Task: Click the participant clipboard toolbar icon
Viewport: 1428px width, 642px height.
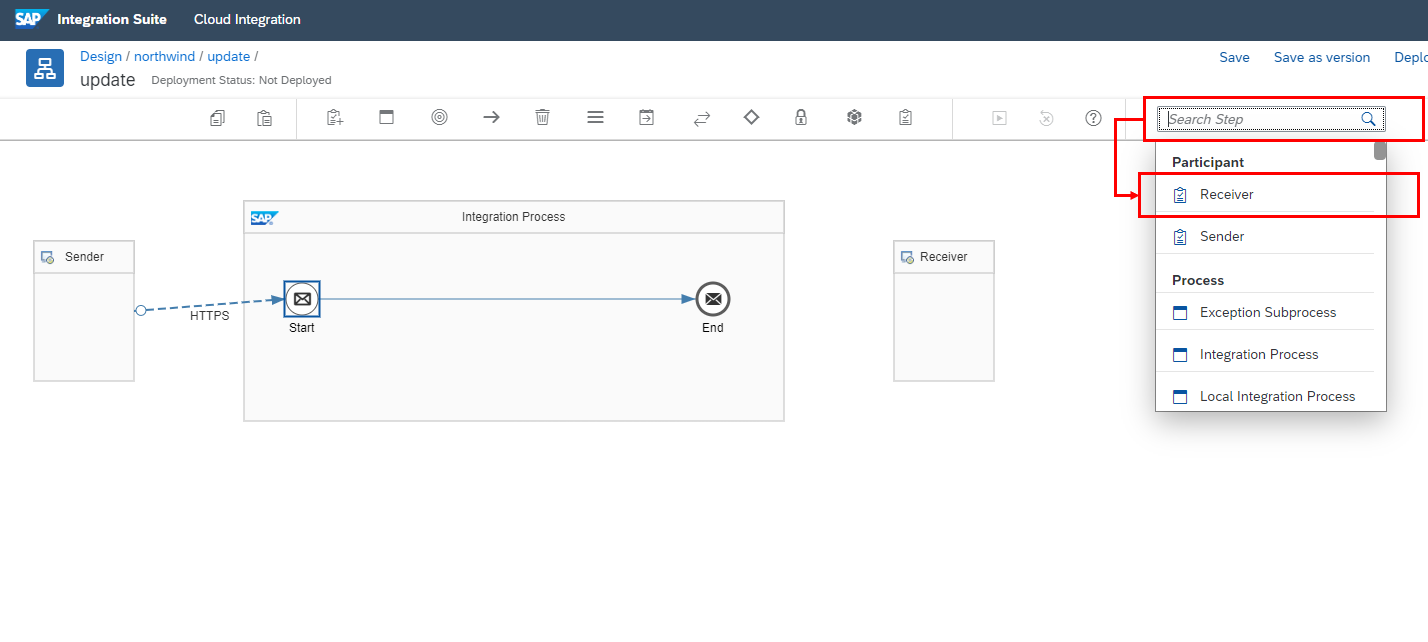Action: tap(905, 118)
